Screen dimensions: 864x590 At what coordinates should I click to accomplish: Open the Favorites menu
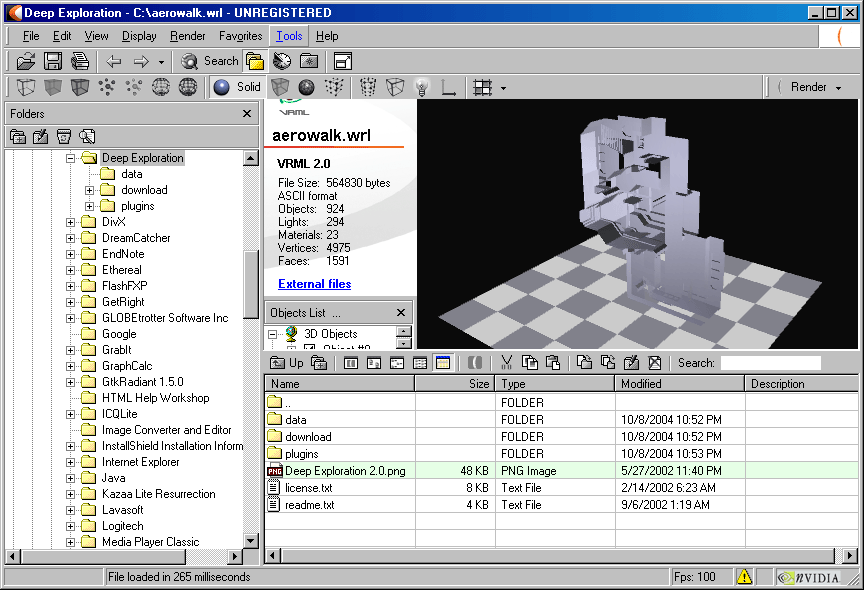coord(241,36)
